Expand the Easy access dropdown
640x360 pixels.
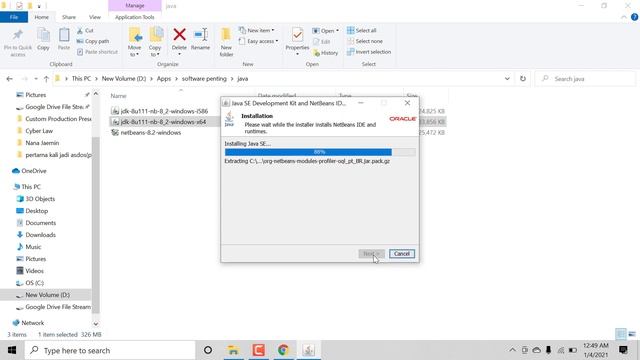[259, 41]
